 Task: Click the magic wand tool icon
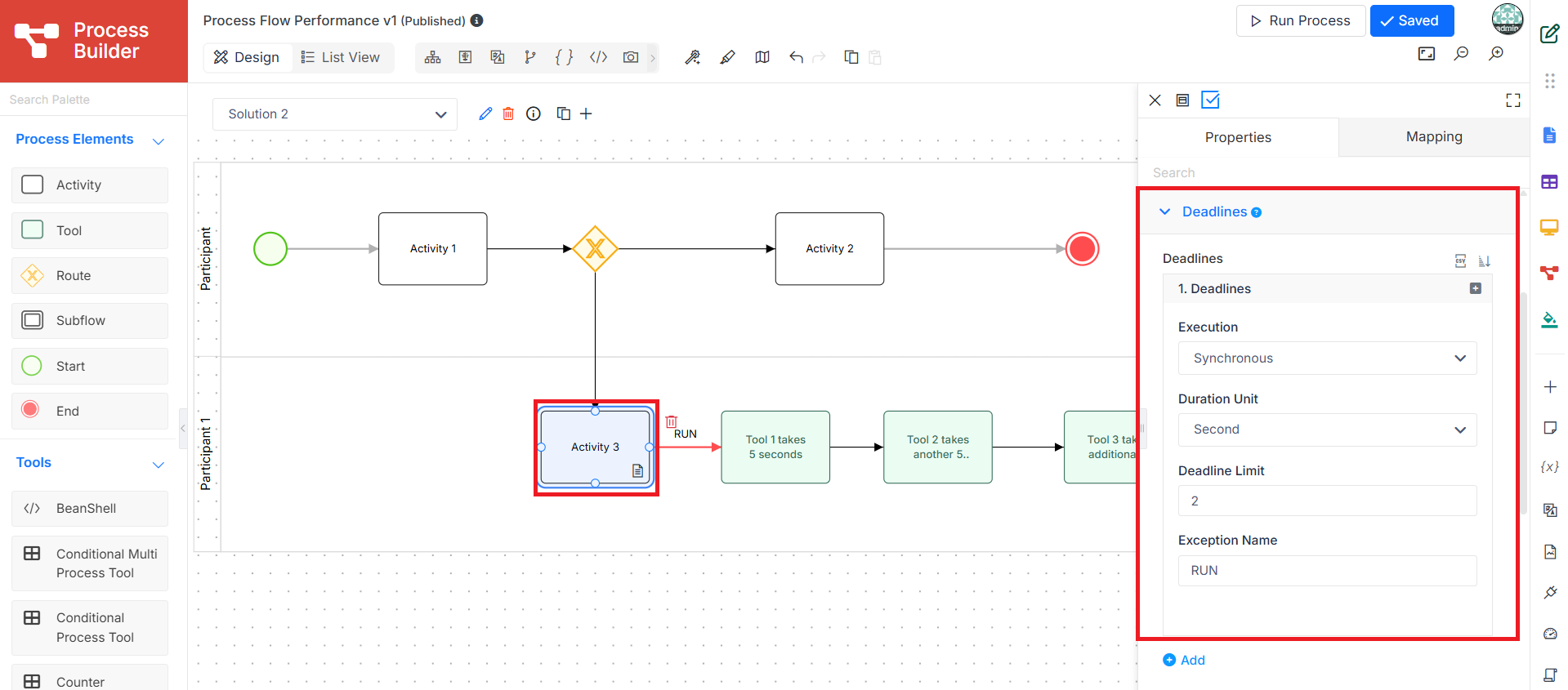(693, 57)
